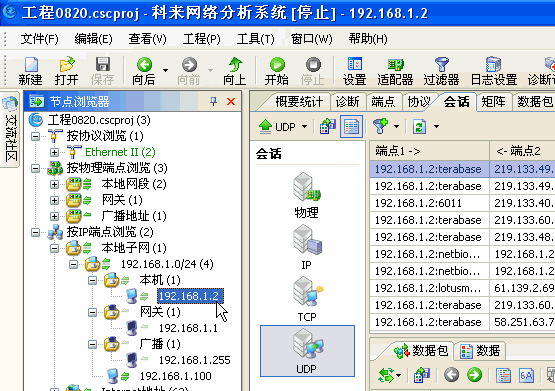Select the 192.168.1.255 broadcast node
The width and height of the screenshot is (555, 391).
[x=194, y=360]
